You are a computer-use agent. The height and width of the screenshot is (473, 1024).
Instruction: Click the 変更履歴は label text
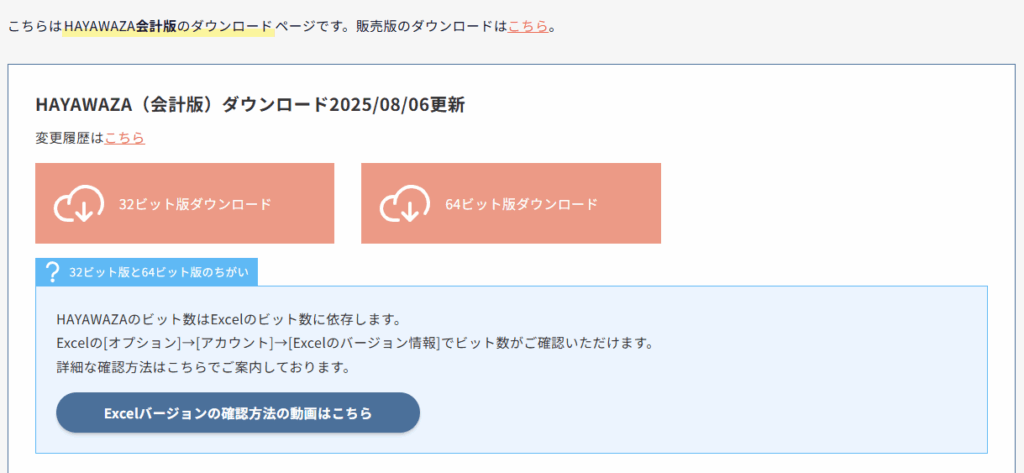(x=70, y=138)
